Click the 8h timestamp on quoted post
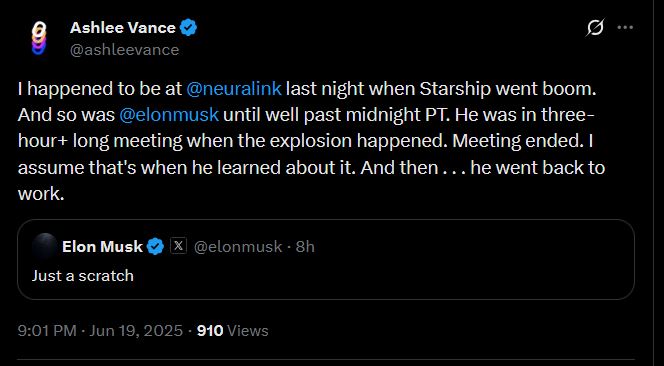This screenshot has width=664, height=366. pyautogui.click(x=305, y=247)
